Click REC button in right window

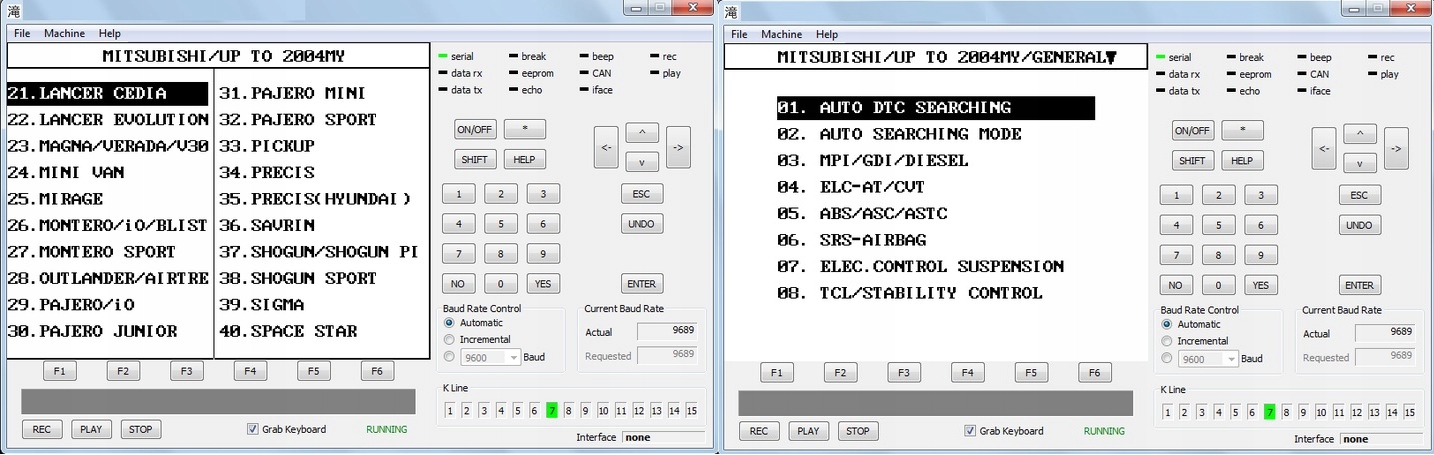(759, 431)
